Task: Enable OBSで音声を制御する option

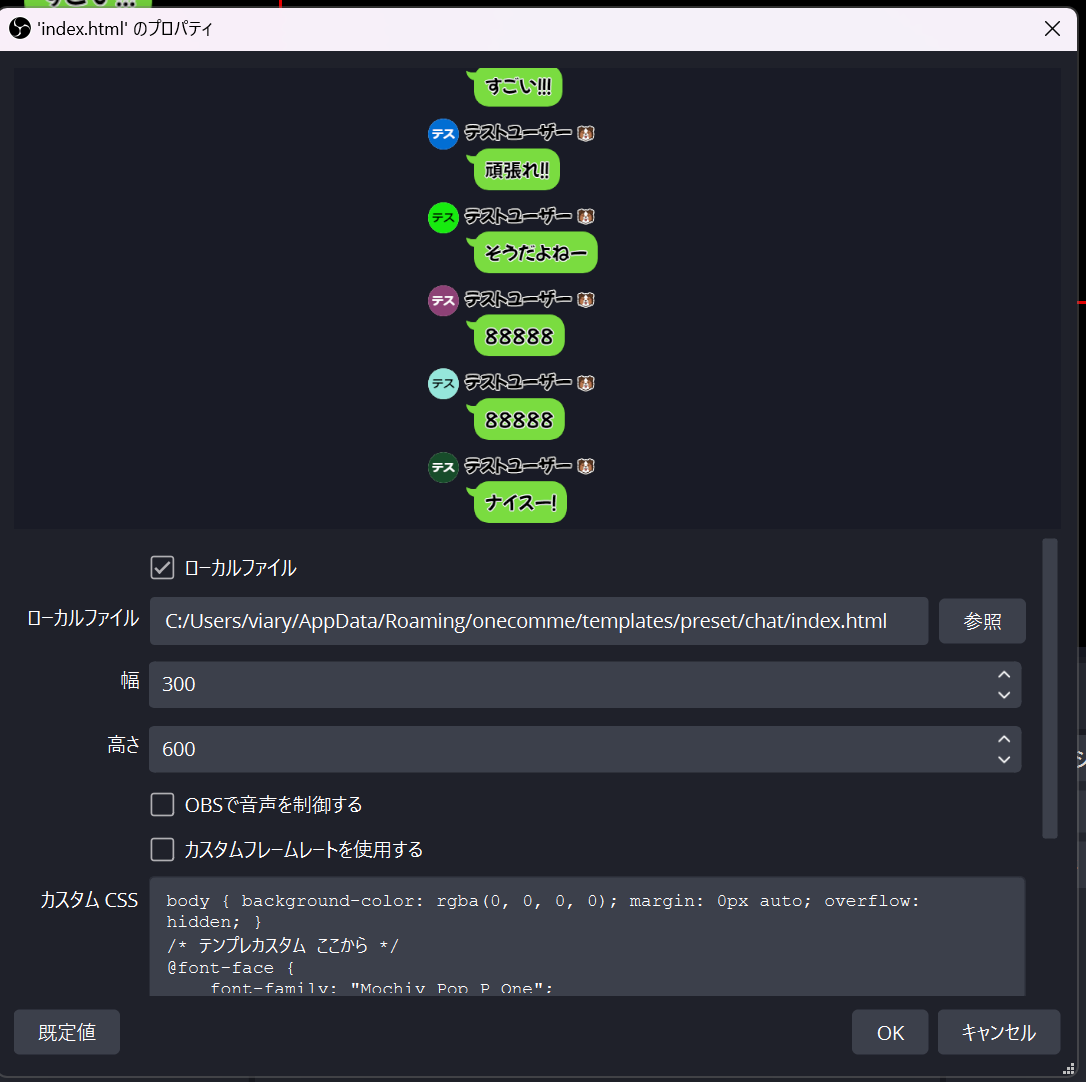Action: point(162,805)
